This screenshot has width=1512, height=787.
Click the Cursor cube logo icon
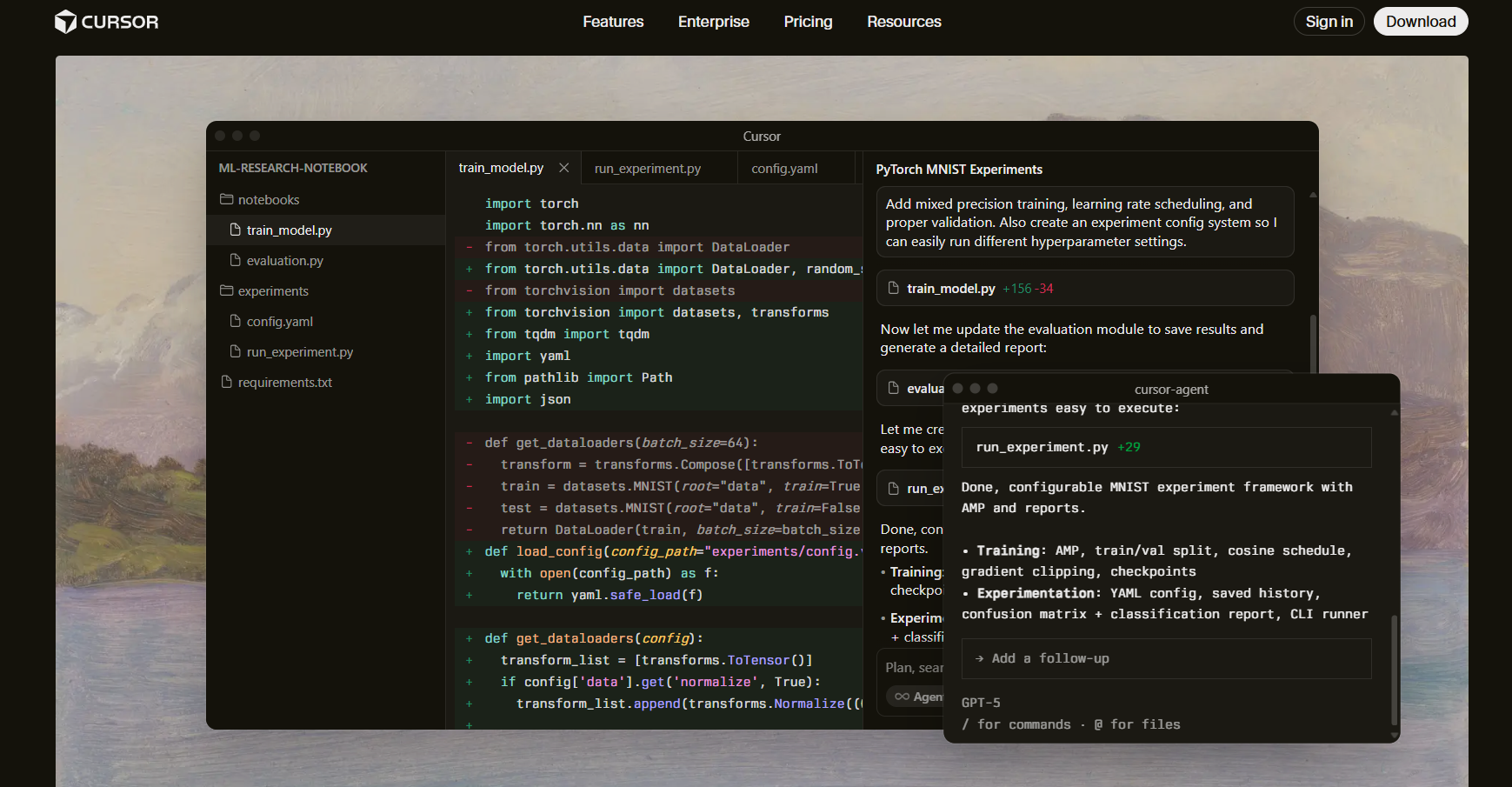click(x=65, y=22)
